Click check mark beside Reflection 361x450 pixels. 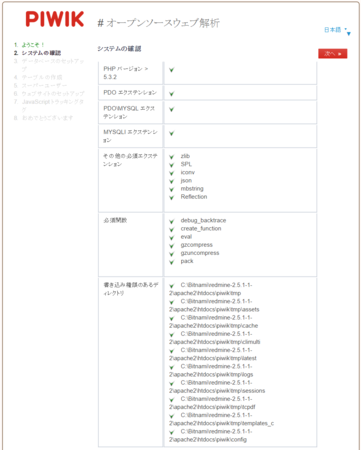tap(172, 198)
